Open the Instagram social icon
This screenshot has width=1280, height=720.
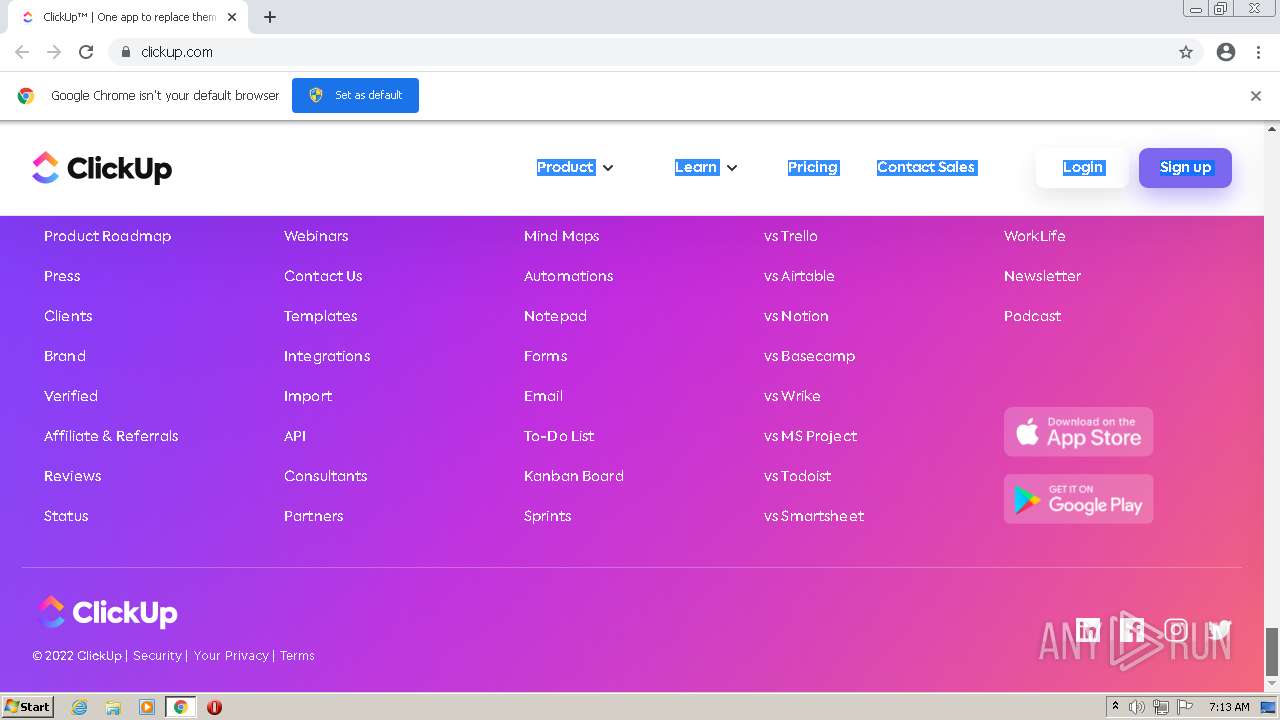[x=1176, y=630]
